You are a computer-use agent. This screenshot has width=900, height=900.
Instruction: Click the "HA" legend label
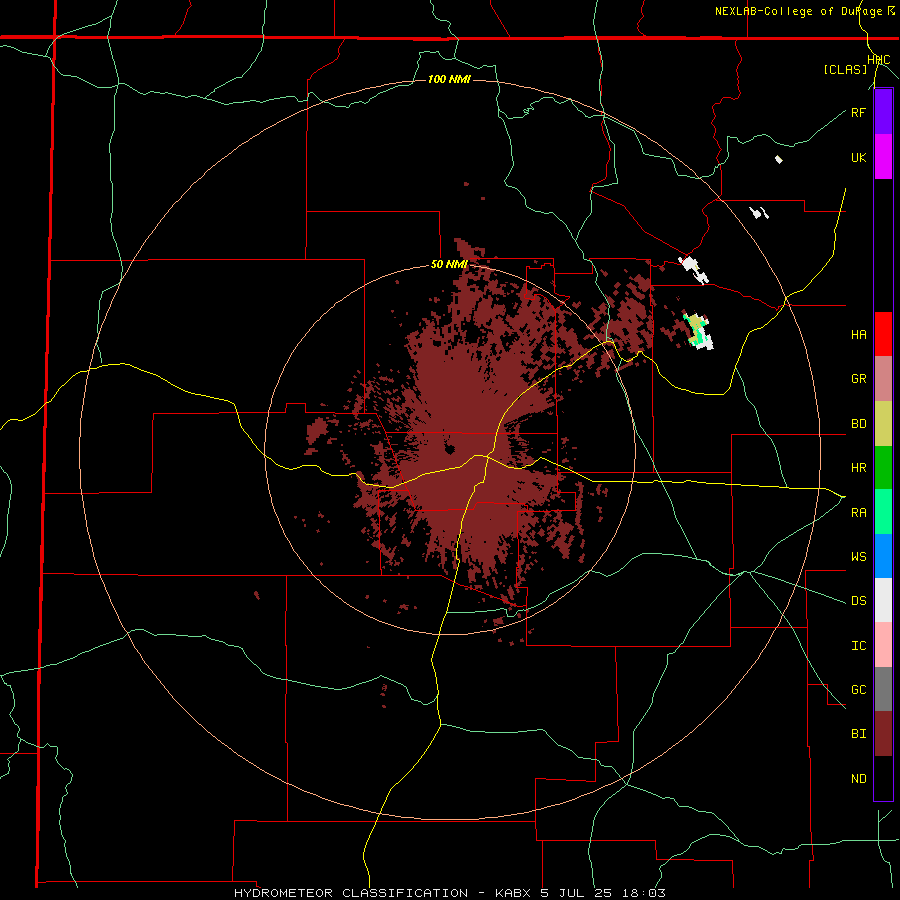pyautogui.click(x=858, y=335)
